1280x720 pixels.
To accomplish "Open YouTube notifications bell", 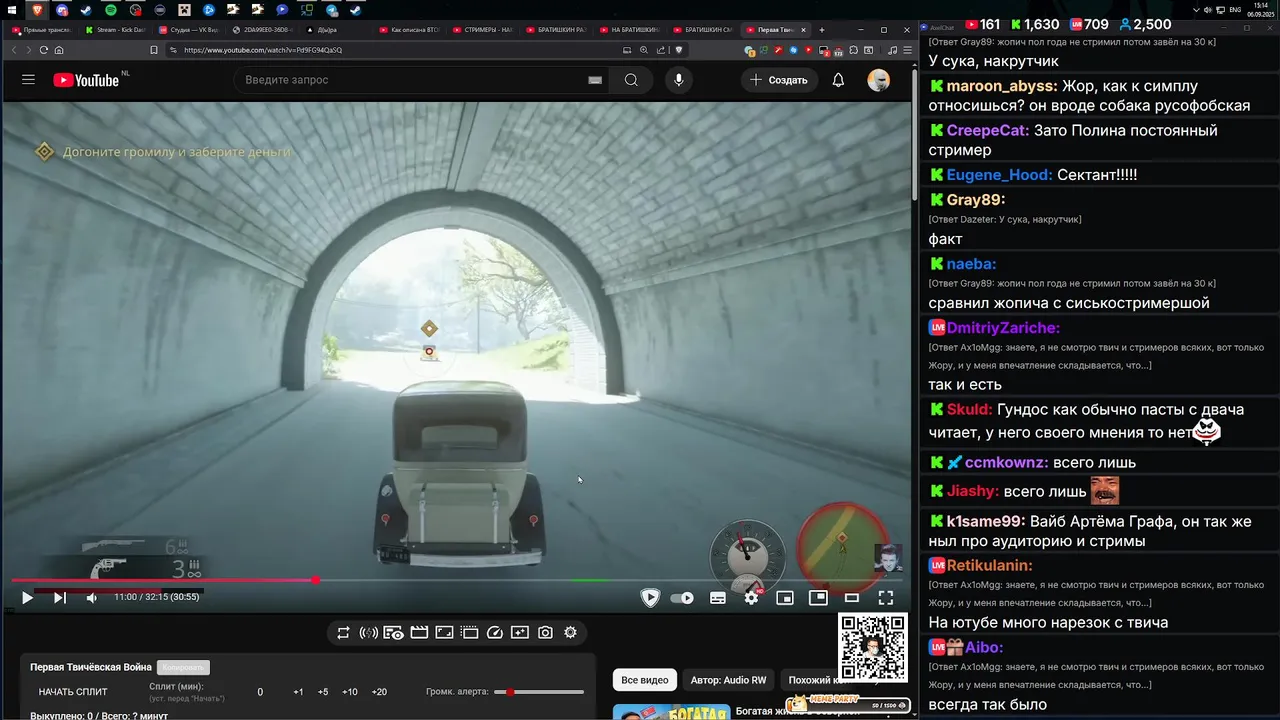I will tap(838, 80).
